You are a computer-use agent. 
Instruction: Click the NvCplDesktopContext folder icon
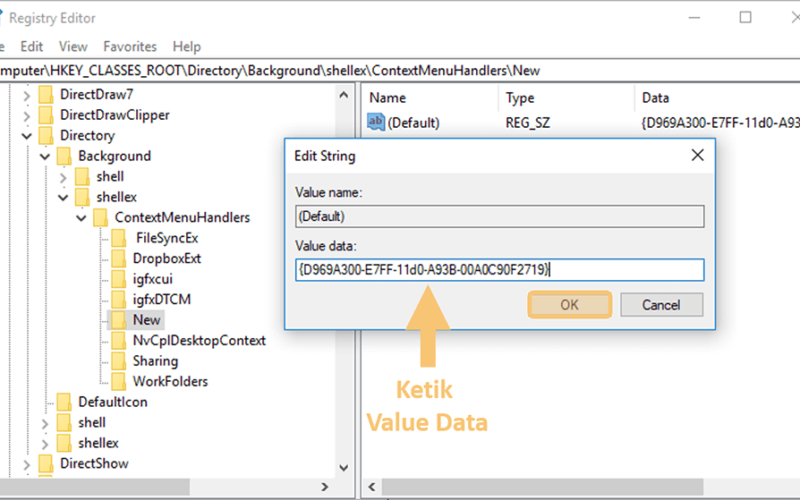coord(118,340)
